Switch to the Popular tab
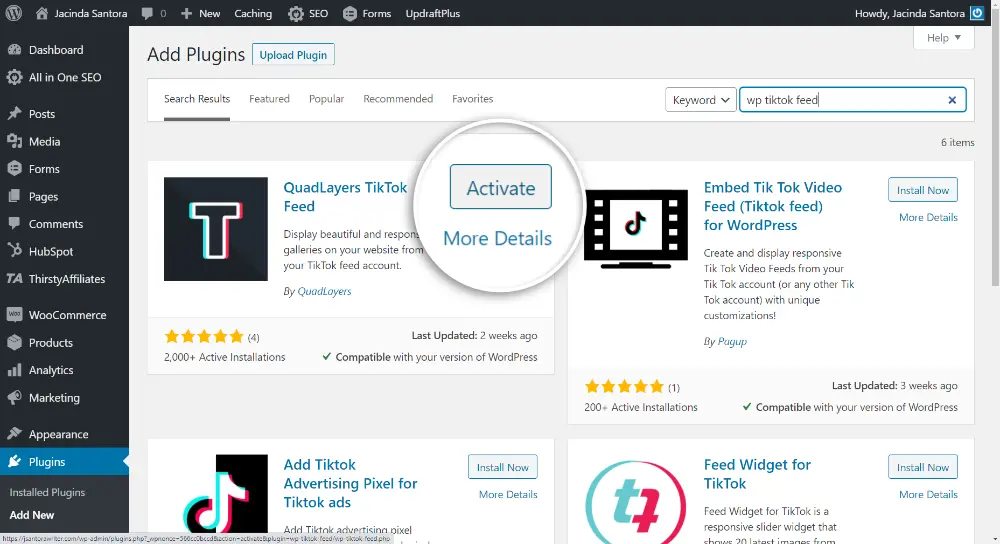Viewport: 1000px width, 544px height. coord(326,99)
